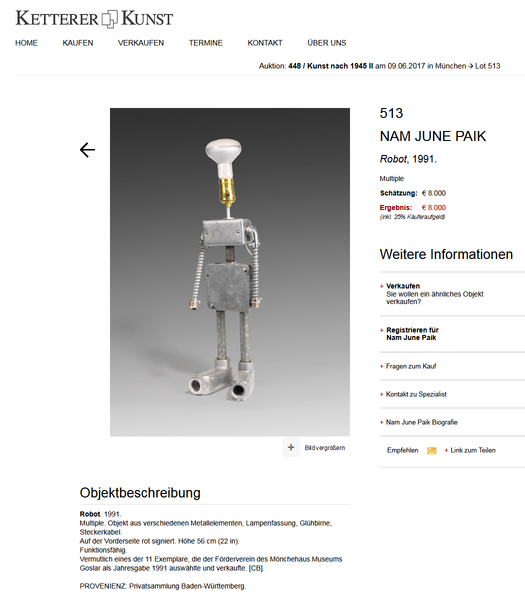Go to TERMINE in the navigation
Screen dimensions: 525x600
205,43
